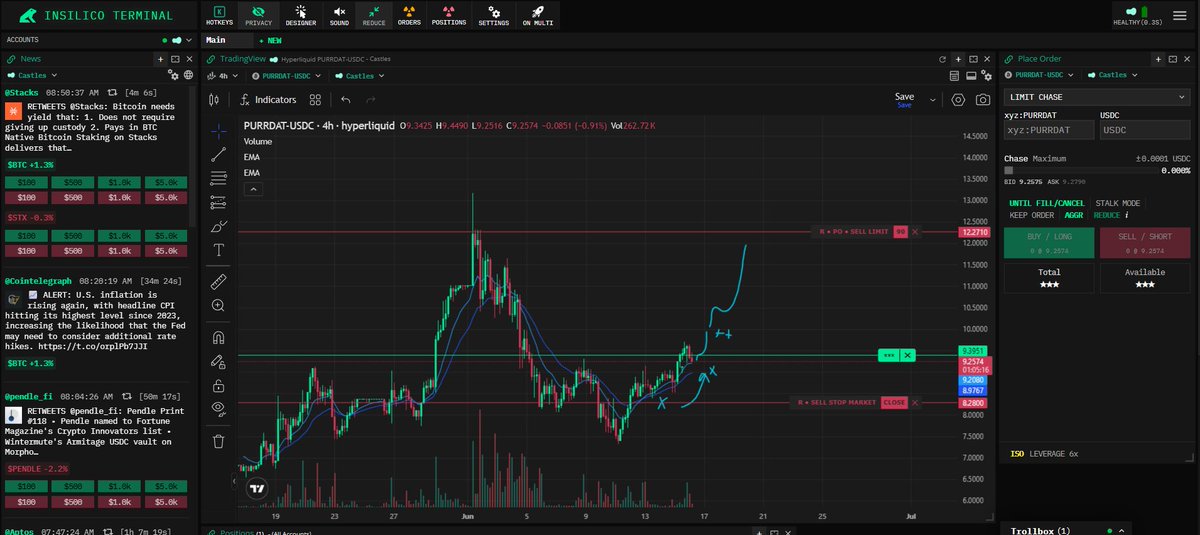Open PURRDAT-USDC dropdown in Place Order
Screen dimensions: 1200x535
point(1039,75)
